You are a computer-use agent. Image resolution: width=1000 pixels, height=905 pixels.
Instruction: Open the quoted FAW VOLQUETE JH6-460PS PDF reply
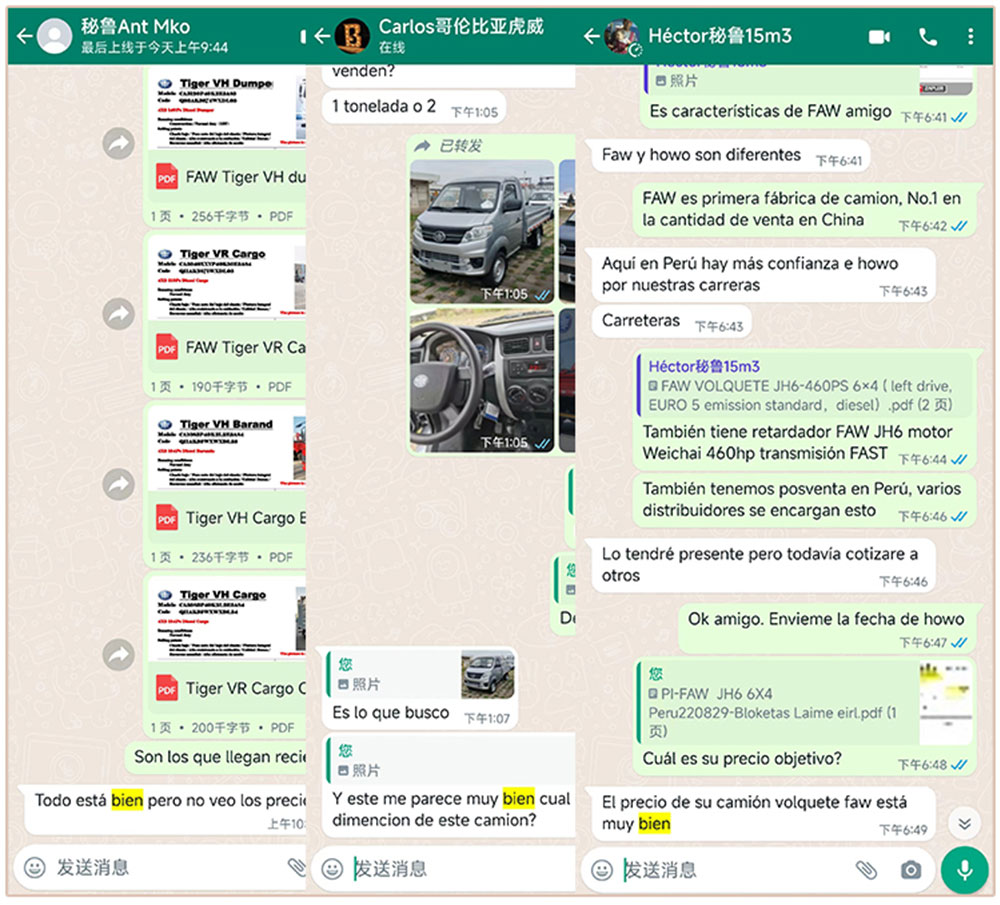tap(804, 385)
